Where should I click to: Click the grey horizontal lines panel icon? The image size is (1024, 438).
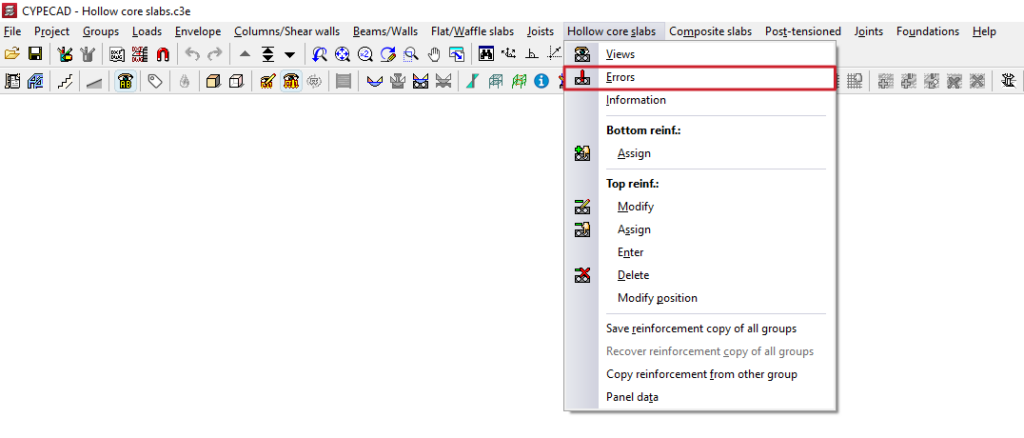(x=344, y=81)
